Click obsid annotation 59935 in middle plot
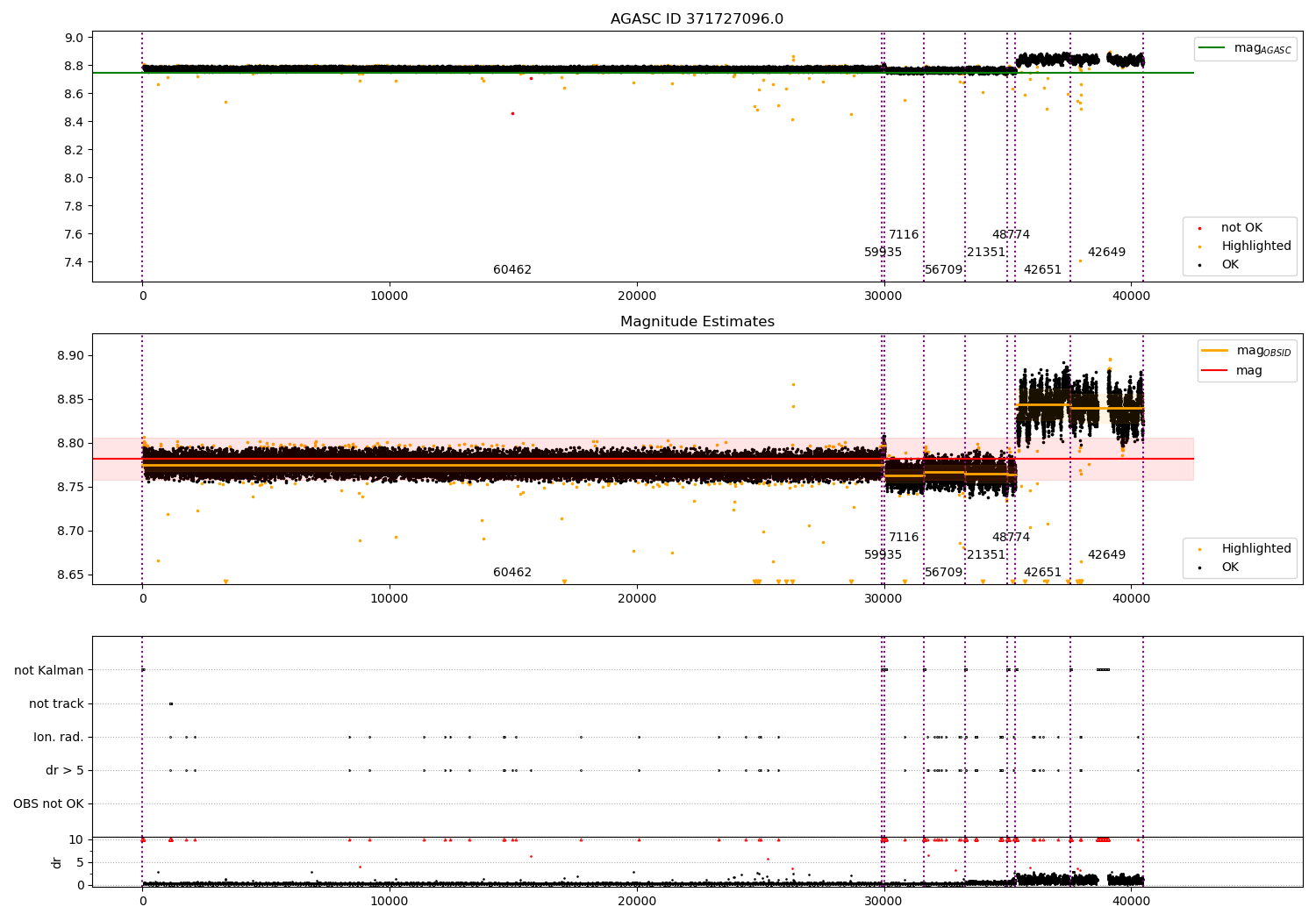 (x=883, y=555)
